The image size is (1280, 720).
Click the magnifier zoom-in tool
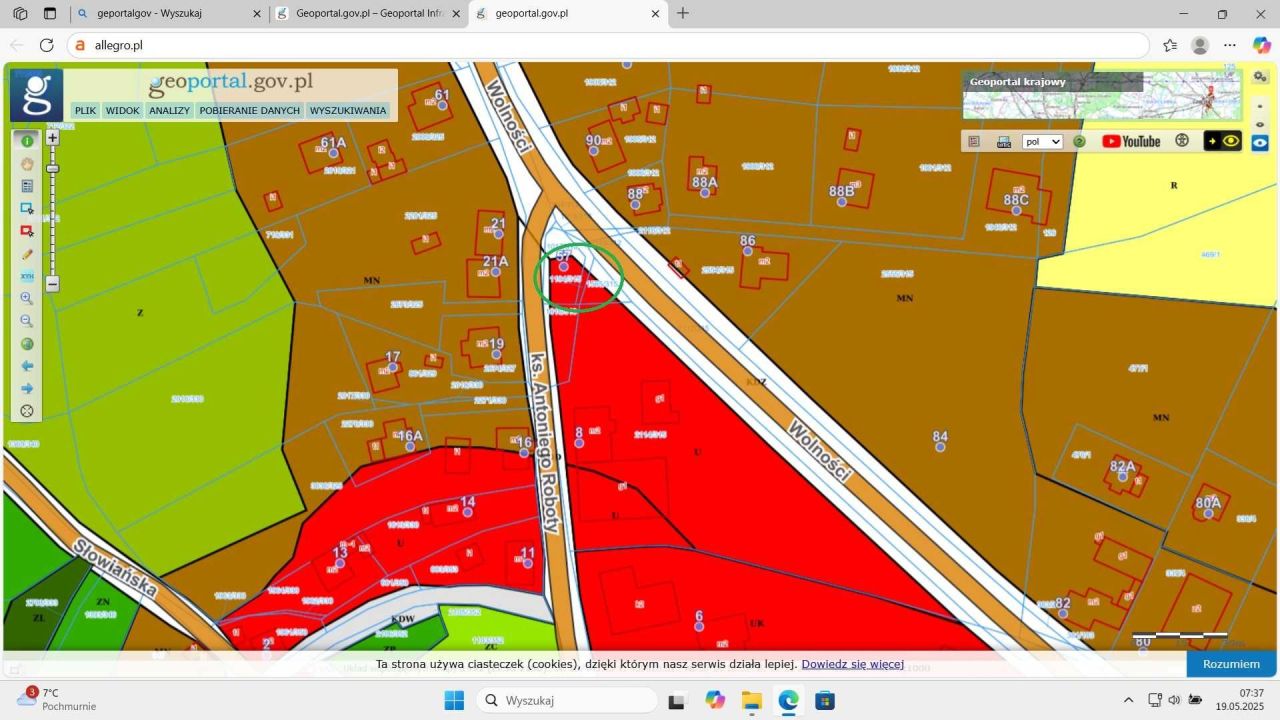27,299
